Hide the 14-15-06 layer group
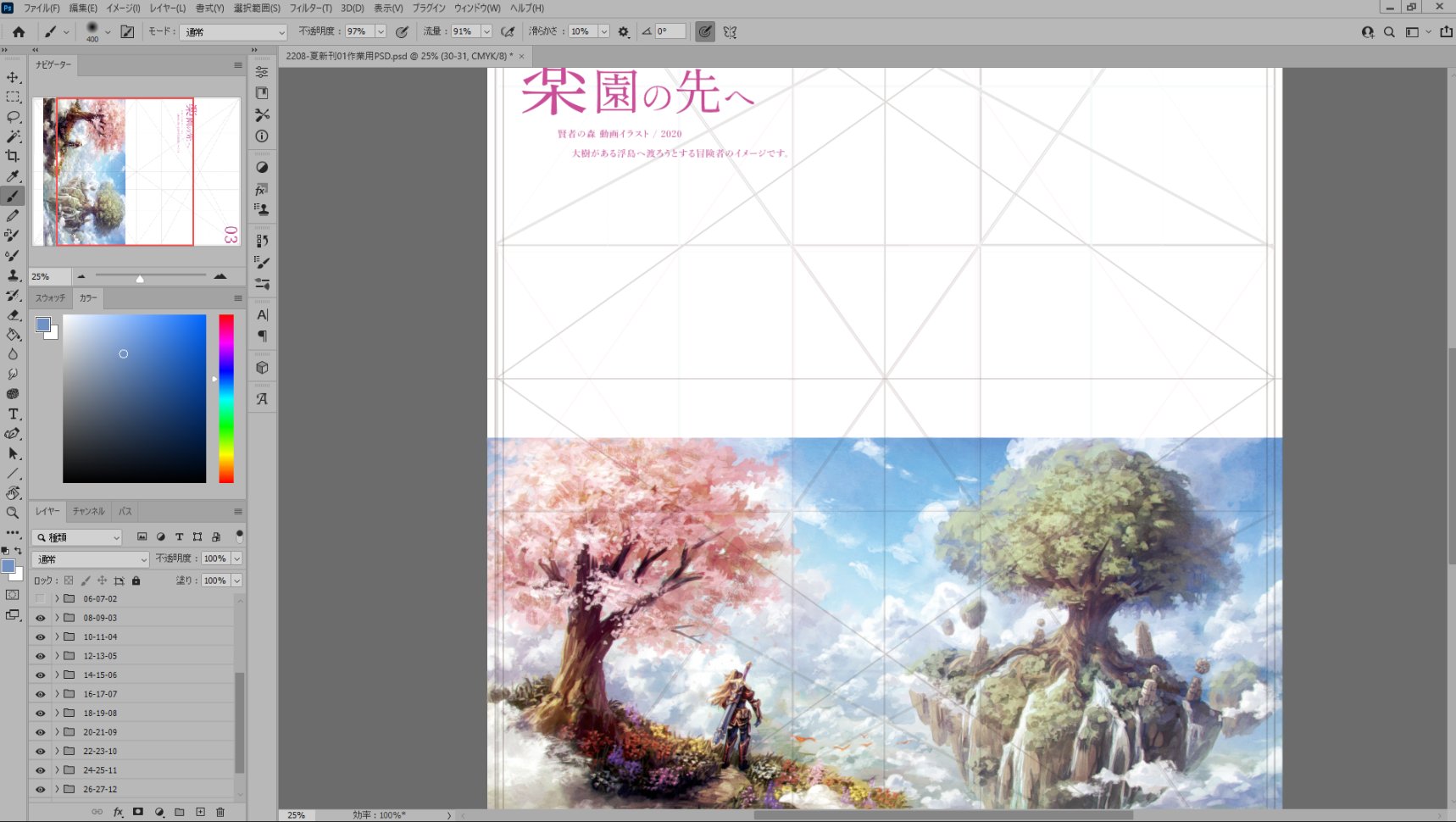 pyautogui.click(x=40, y=675)
